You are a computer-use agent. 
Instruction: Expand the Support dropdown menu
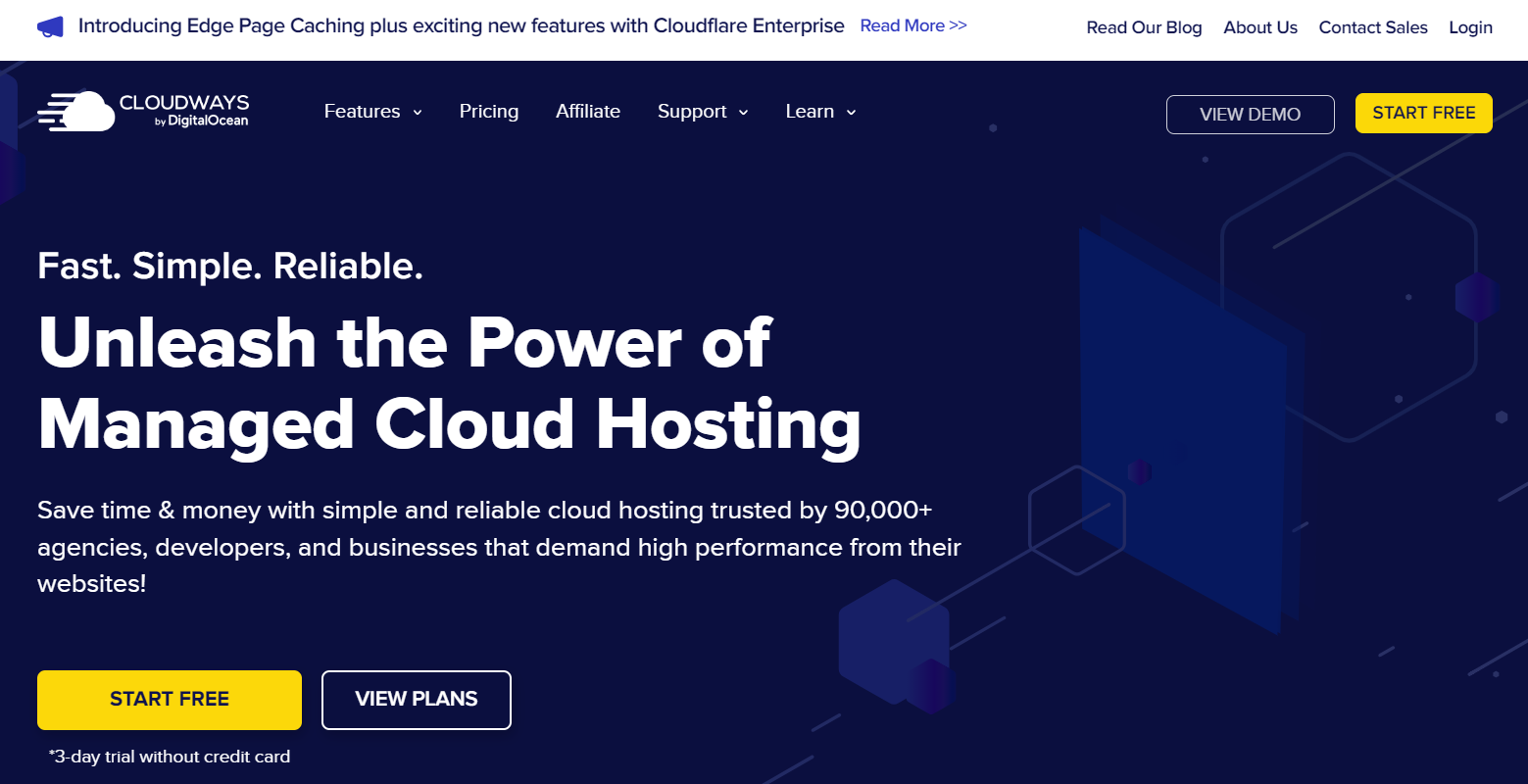(x=703, y=112)
